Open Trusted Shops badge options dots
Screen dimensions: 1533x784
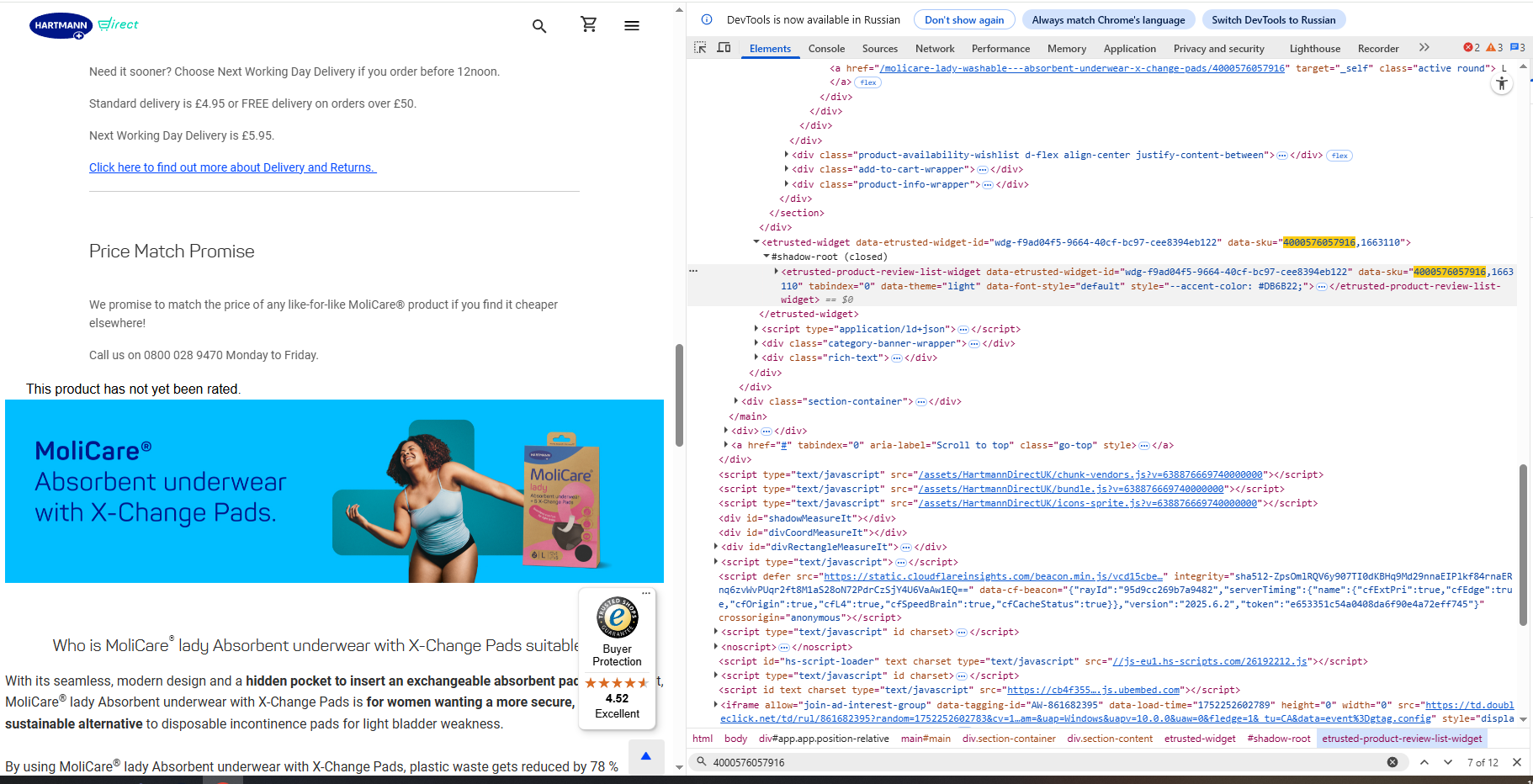(x=646, y=593)
